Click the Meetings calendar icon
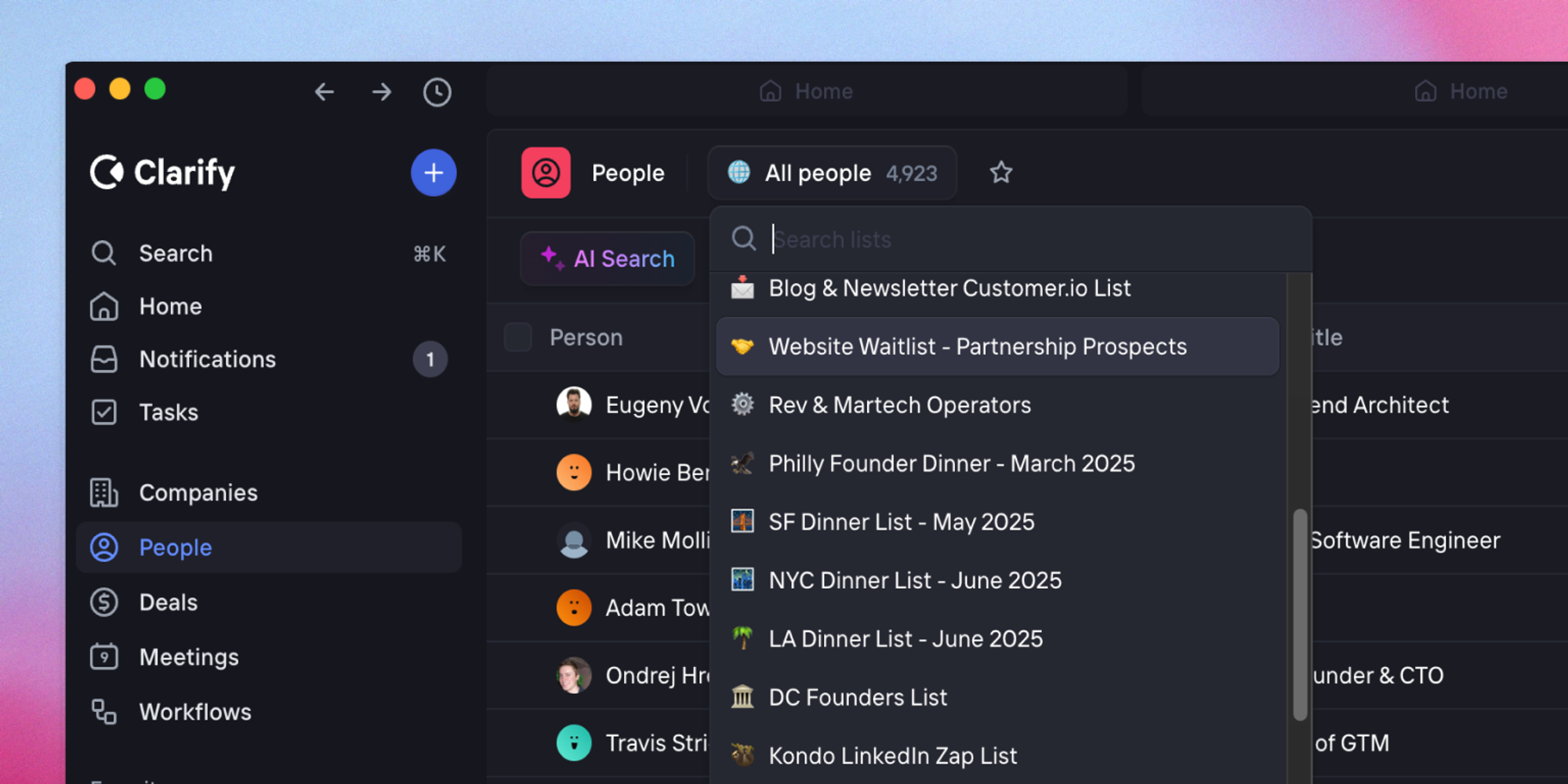Image resolution: width=1568 pixels, height=784 pixels. click(x=103, y=657)
